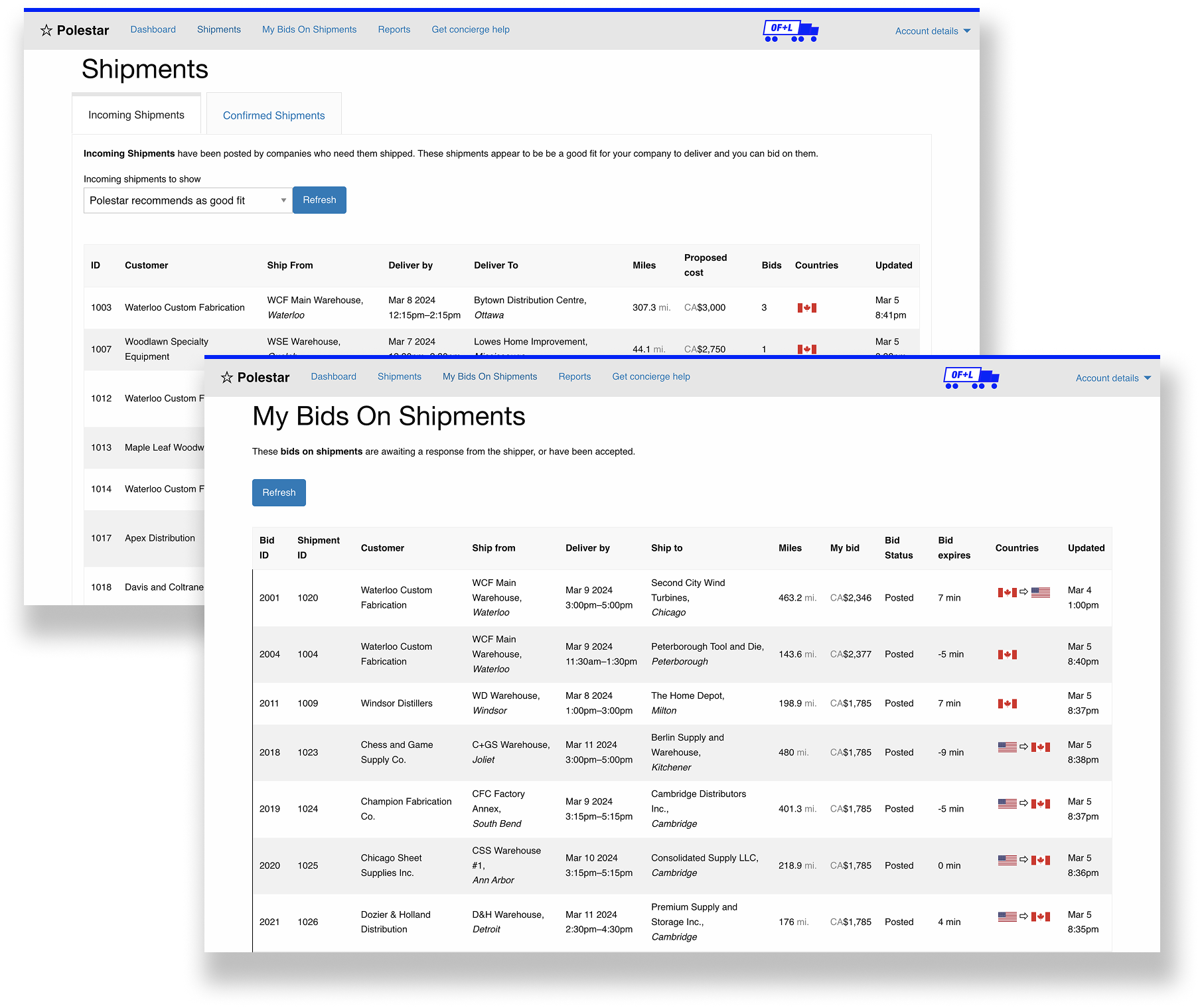This screenshot has width=1200, height=1008.
Task: Click Dozier & Holland Distribution customer
Action: tap(396, 922)
